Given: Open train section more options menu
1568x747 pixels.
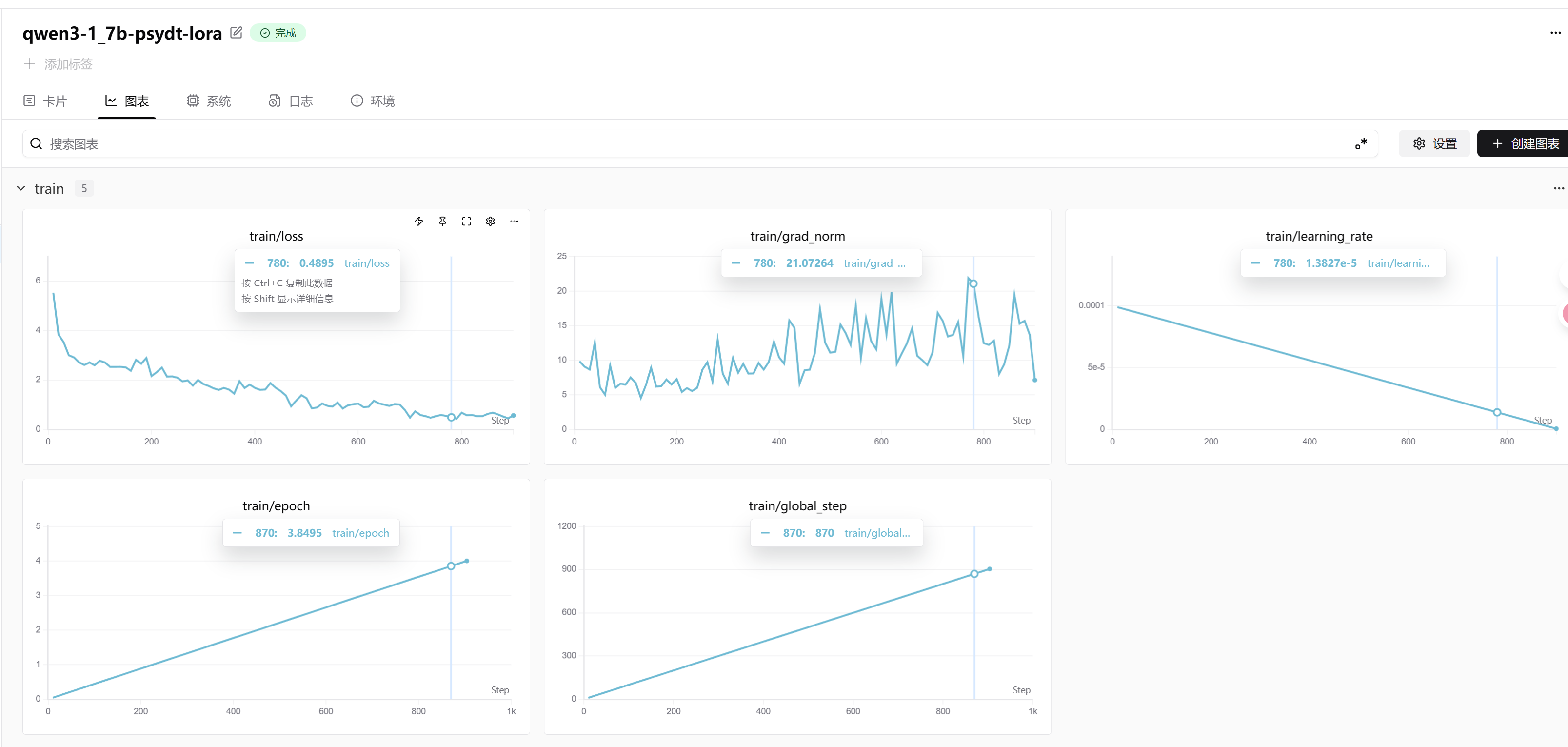Looking at the screenshot, I should point(1558,189).
